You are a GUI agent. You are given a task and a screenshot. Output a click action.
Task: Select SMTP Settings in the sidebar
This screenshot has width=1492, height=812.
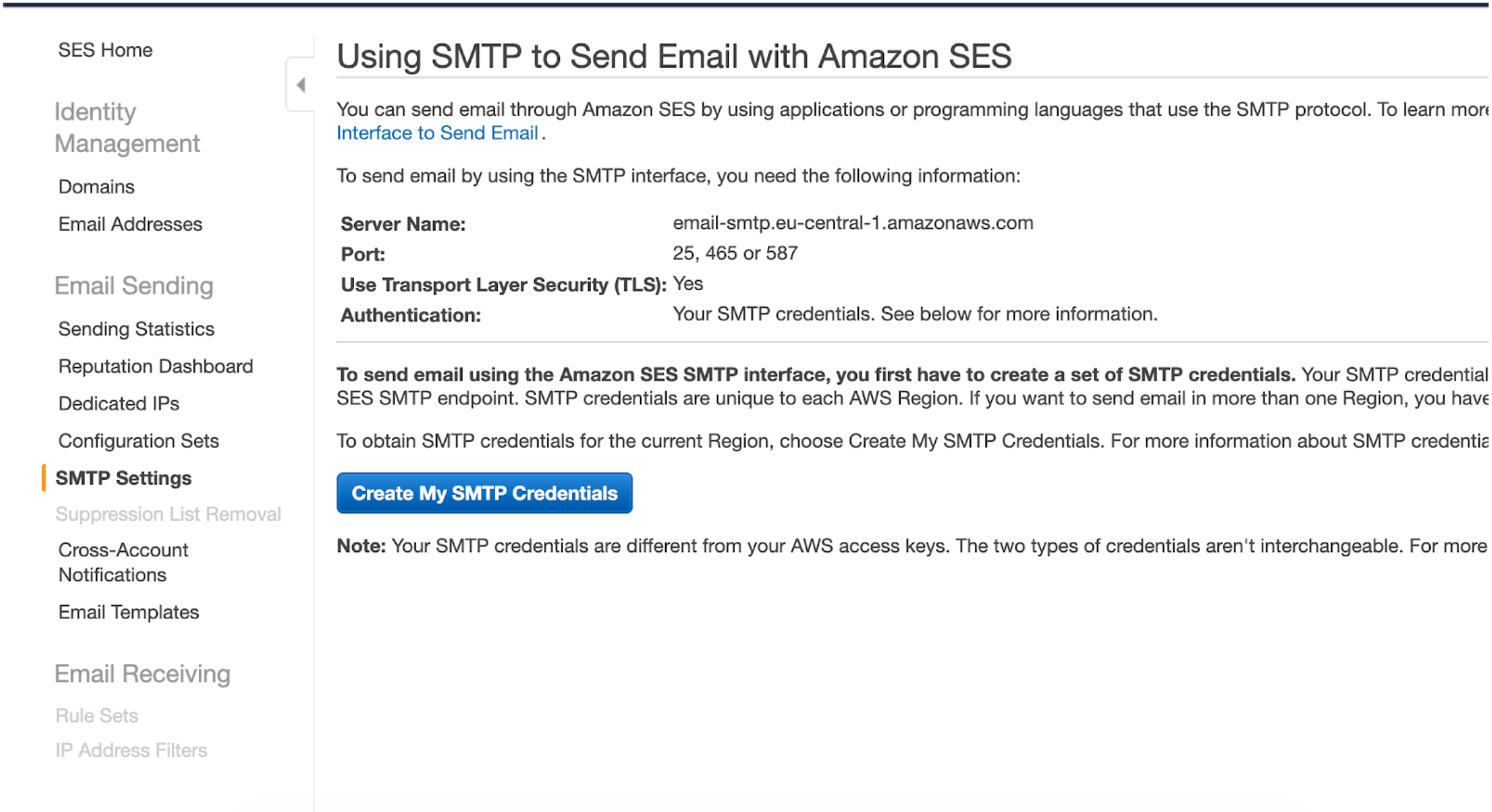pos(123,478)
